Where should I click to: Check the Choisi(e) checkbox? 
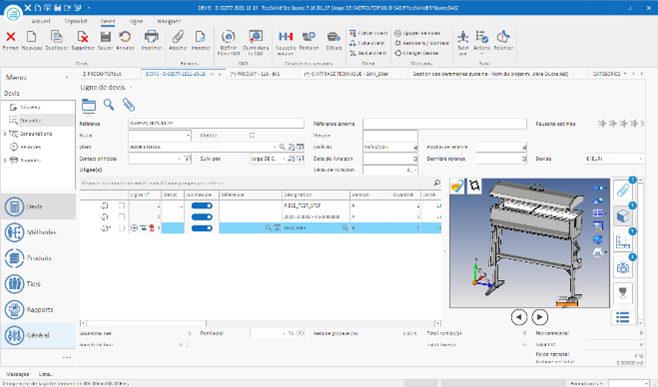252,135
